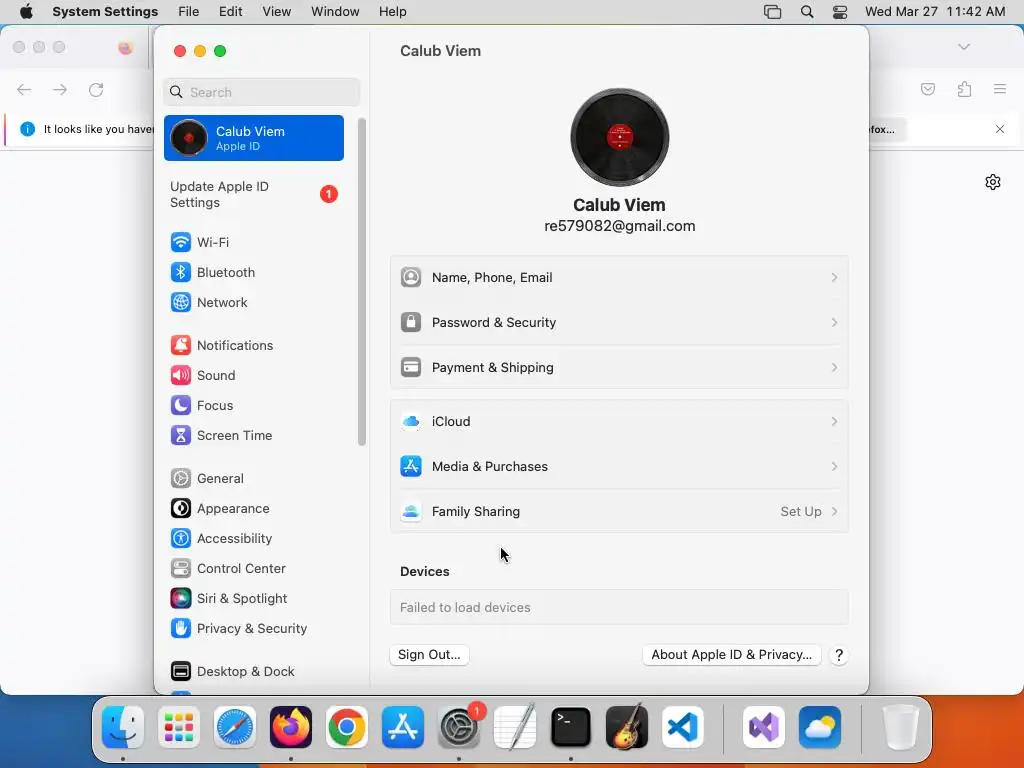Expand Name, Phone, Email row
The width and height of the screenshot is (1024, 768).
619,278
